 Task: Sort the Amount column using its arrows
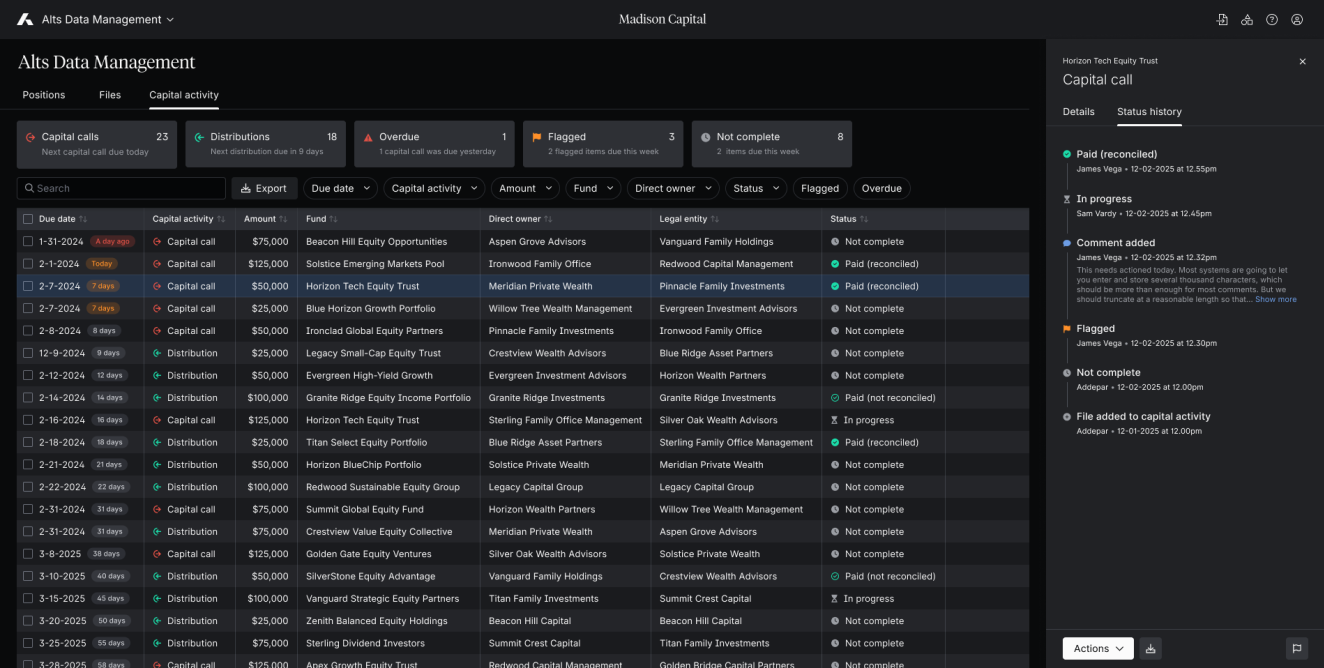tap(284, 219)
